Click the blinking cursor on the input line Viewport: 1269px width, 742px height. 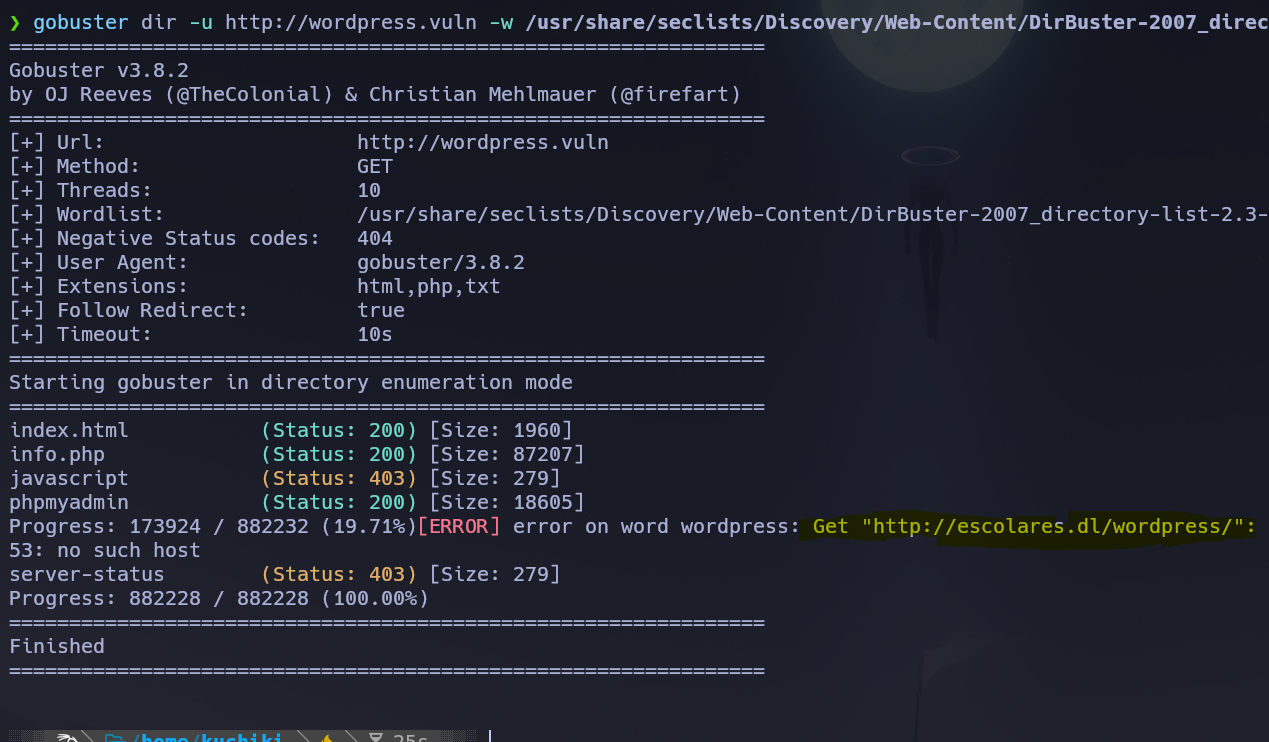click(x=489, y=736)
